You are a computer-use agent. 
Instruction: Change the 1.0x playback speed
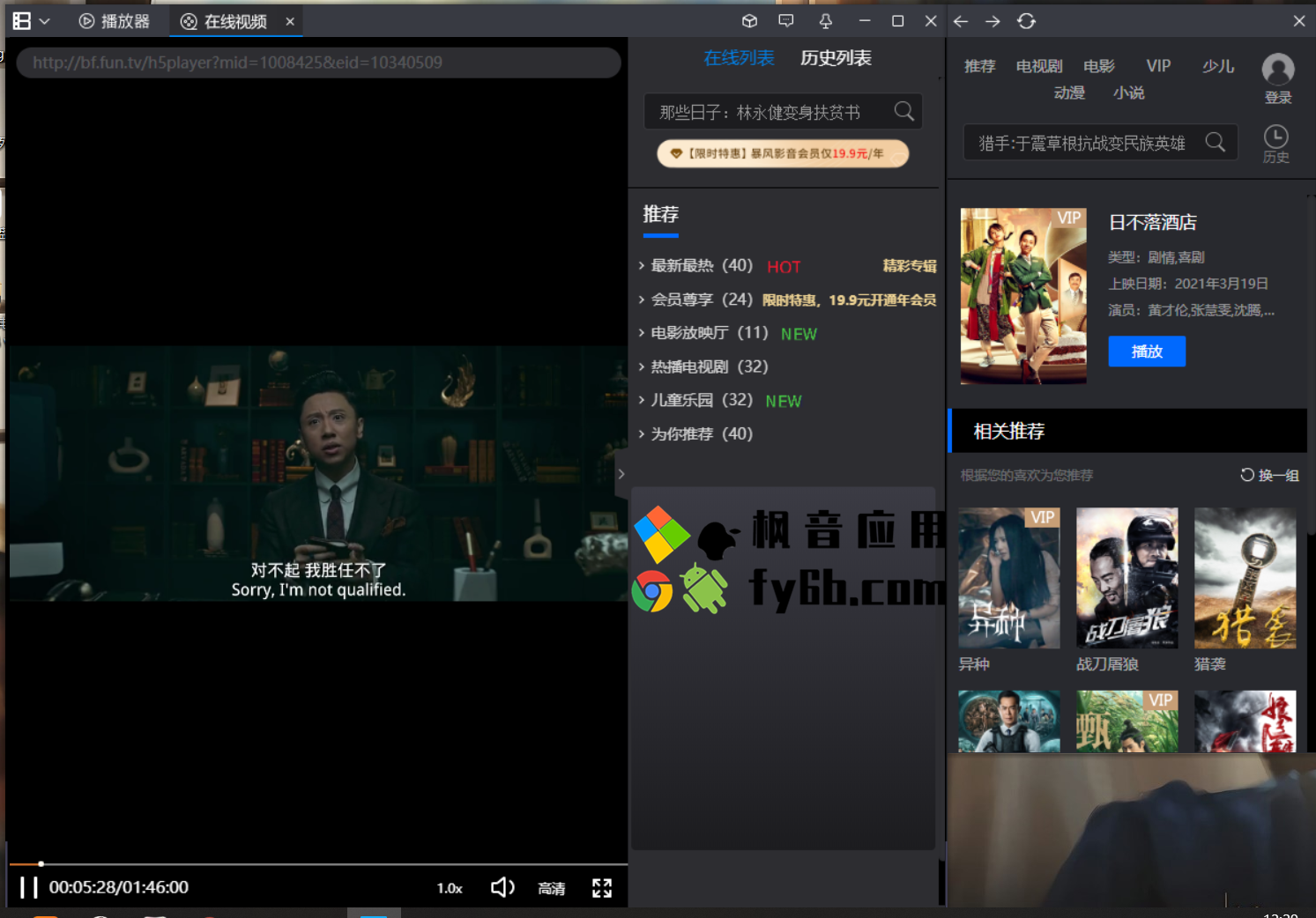pyautogui.click(x=450, y=888)
